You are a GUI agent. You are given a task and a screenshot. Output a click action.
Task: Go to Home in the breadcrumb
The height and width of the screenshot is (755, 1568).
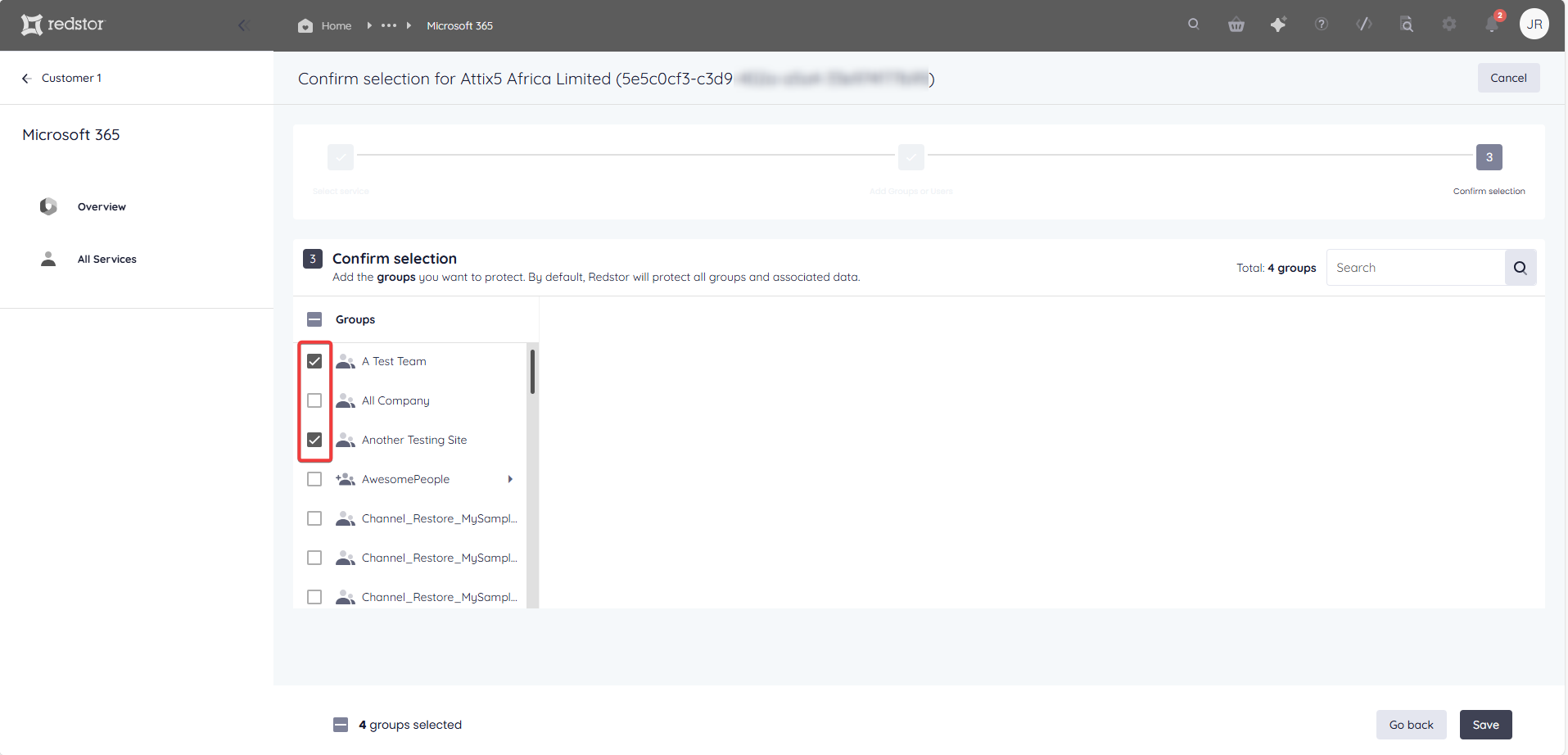tap(337, 25)
